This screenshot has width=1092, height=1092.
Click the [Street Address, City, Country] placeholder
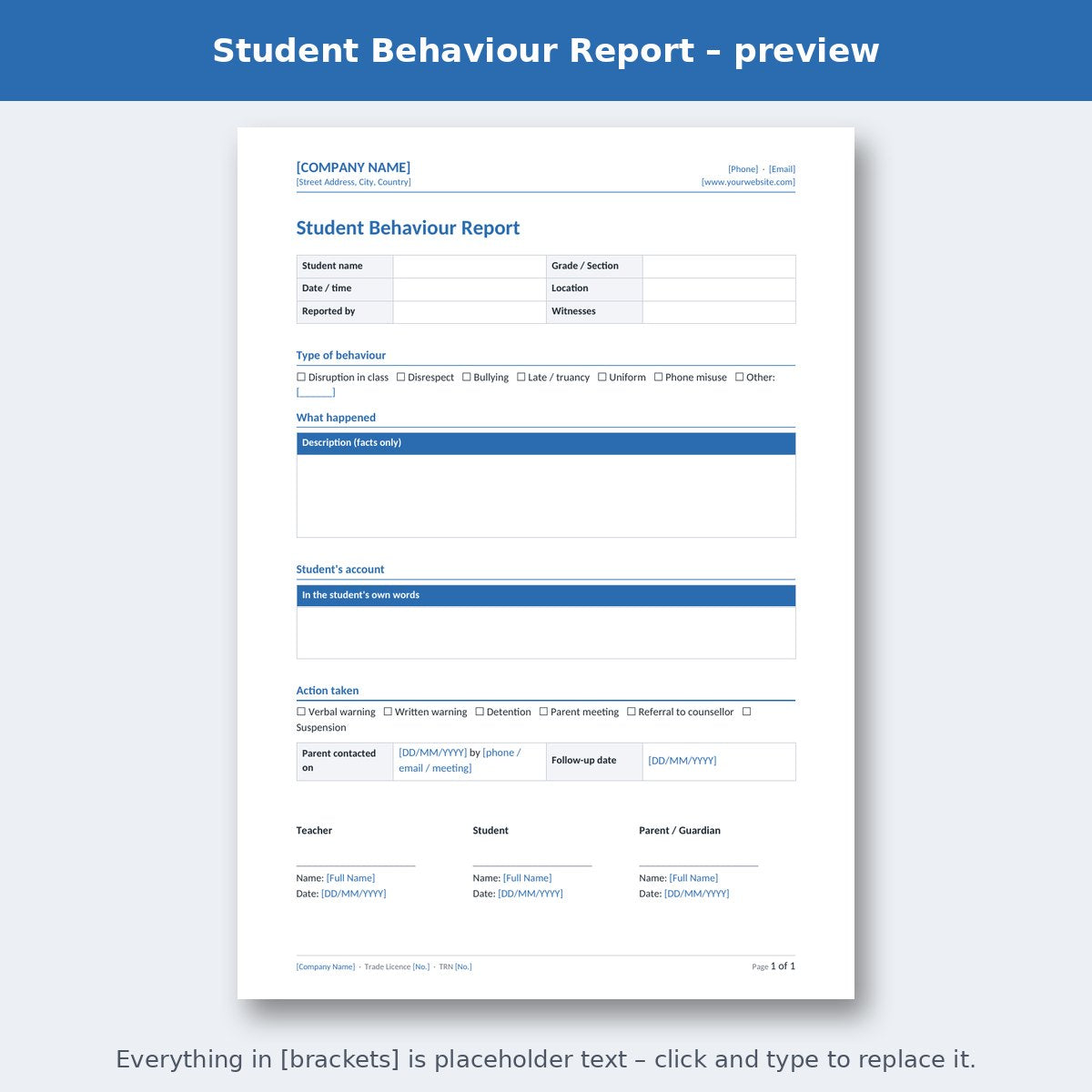pyautogui.click(x=353, y=182)
